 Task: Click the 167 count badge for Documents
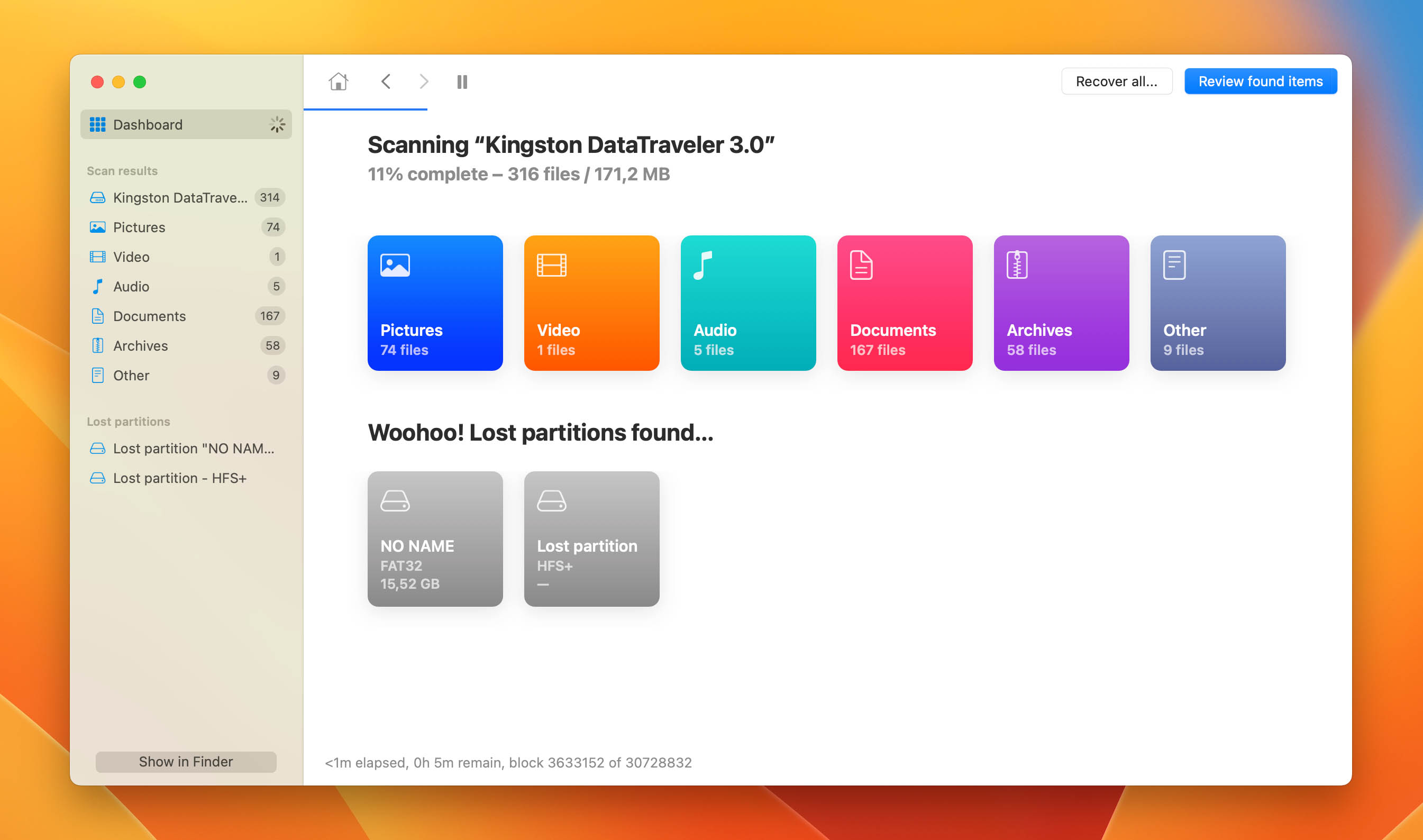point(269,316)
